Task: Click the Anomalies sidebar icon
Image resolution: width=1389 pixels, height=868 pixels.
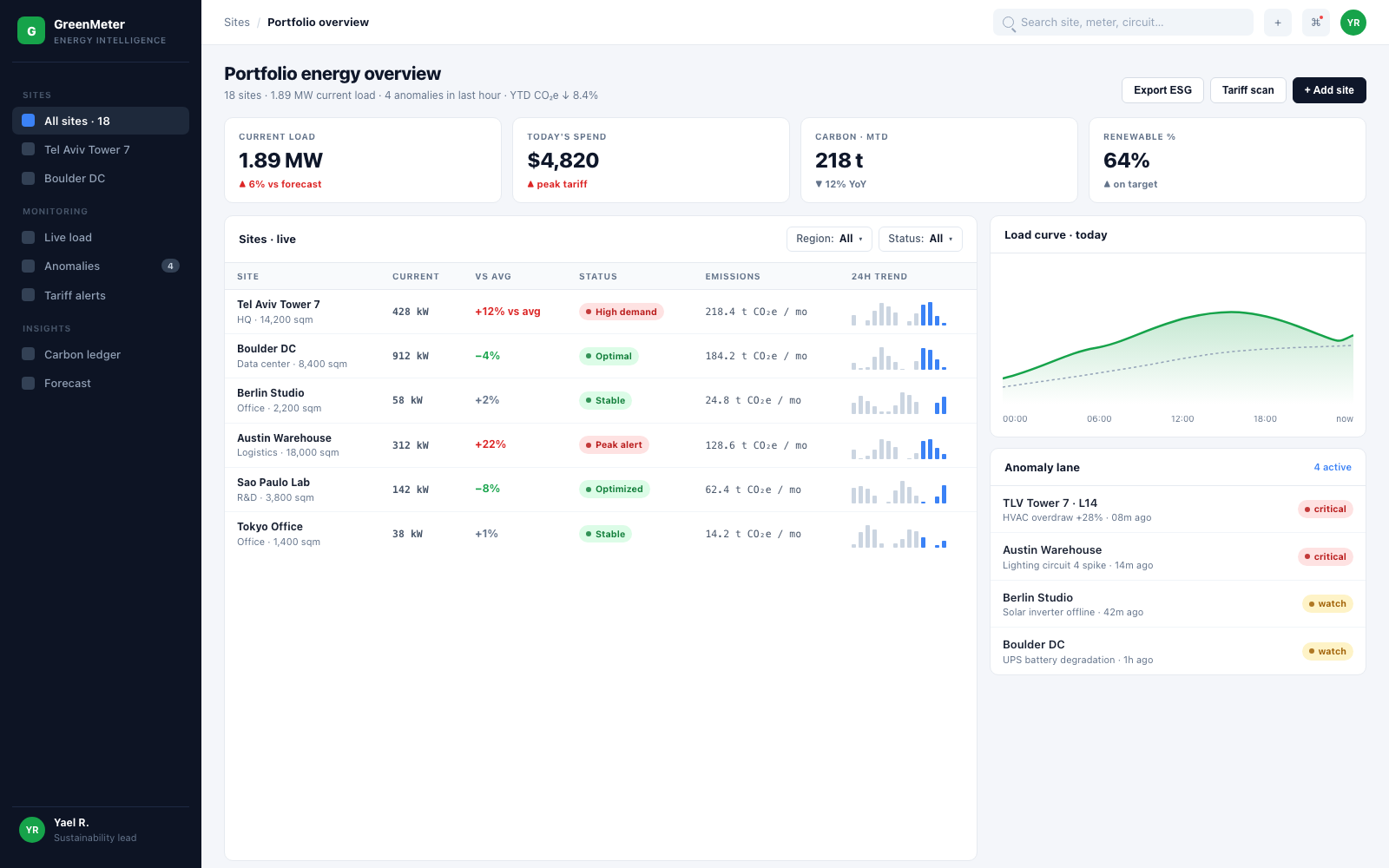Action: [29, 266]
